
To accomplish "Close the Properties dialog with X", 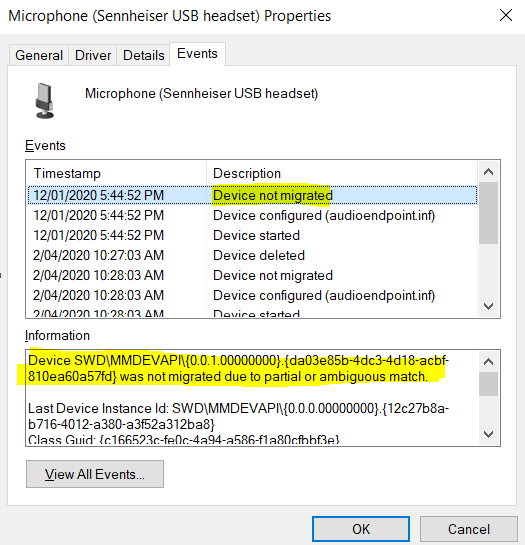I will [x=506, y=15].
